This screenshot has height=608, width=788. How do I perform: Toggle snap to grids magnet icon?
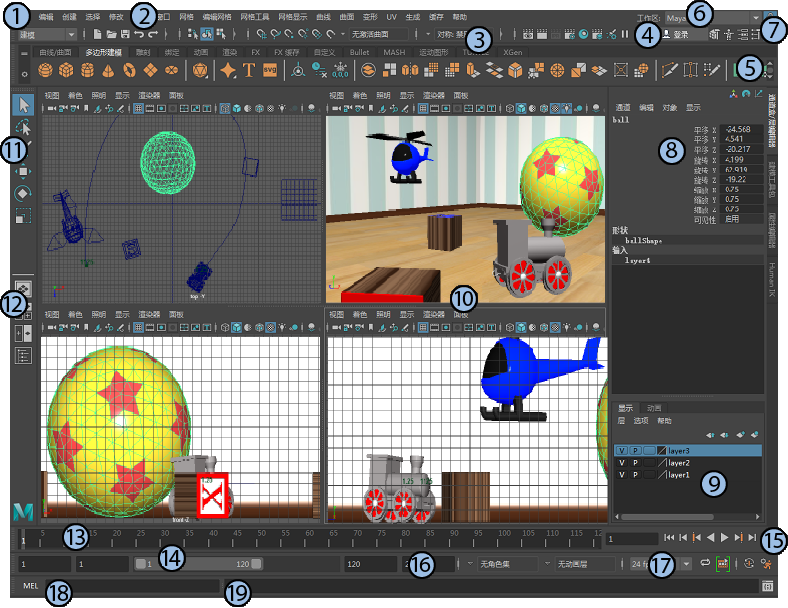[261, 34]
